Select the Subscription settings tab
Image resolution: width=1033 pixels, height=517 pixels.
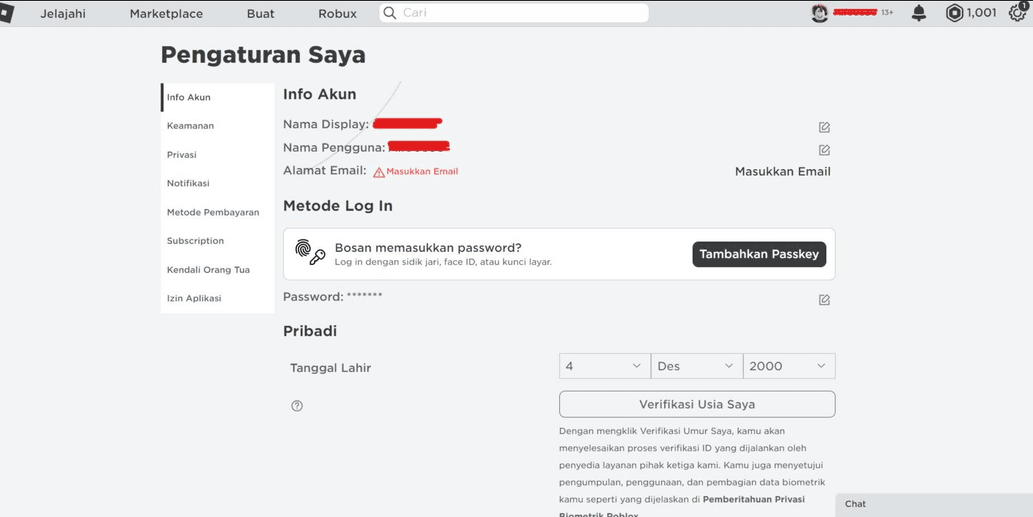[x=217, y=241]
